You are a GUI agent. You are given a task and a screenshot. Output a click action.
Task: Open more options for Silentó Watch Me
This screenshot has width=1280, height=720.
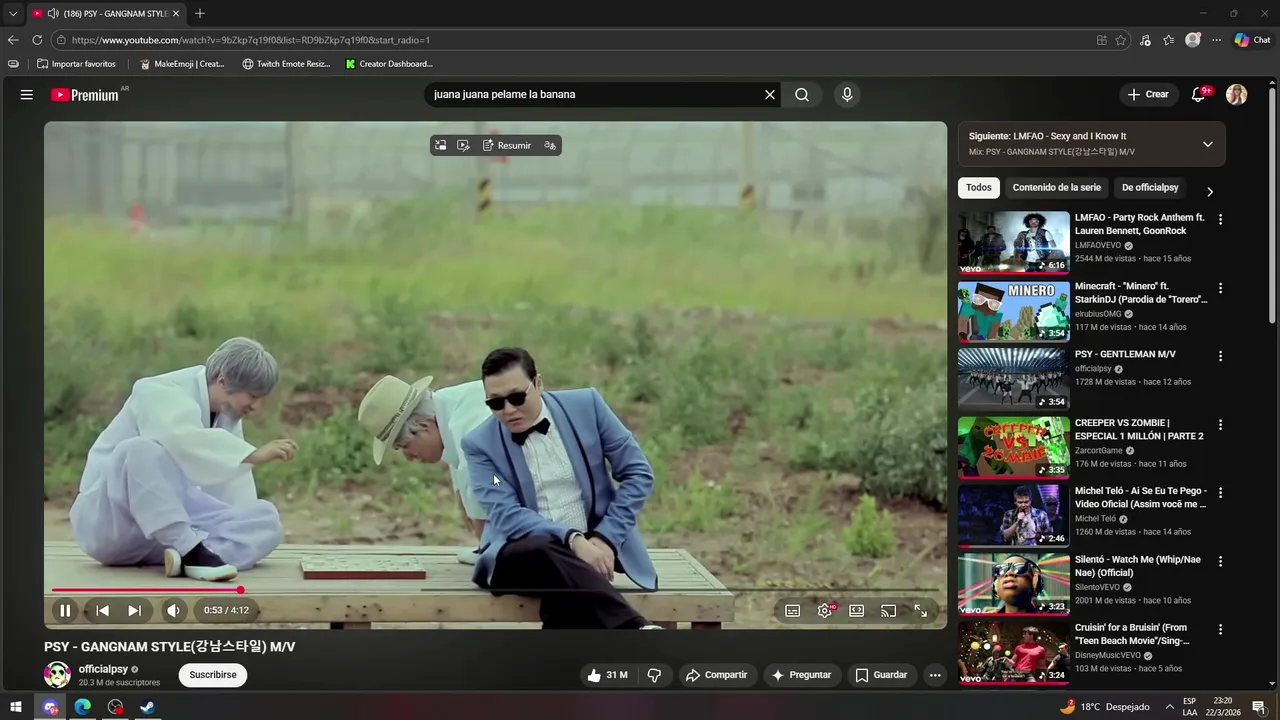(1220, 561)
